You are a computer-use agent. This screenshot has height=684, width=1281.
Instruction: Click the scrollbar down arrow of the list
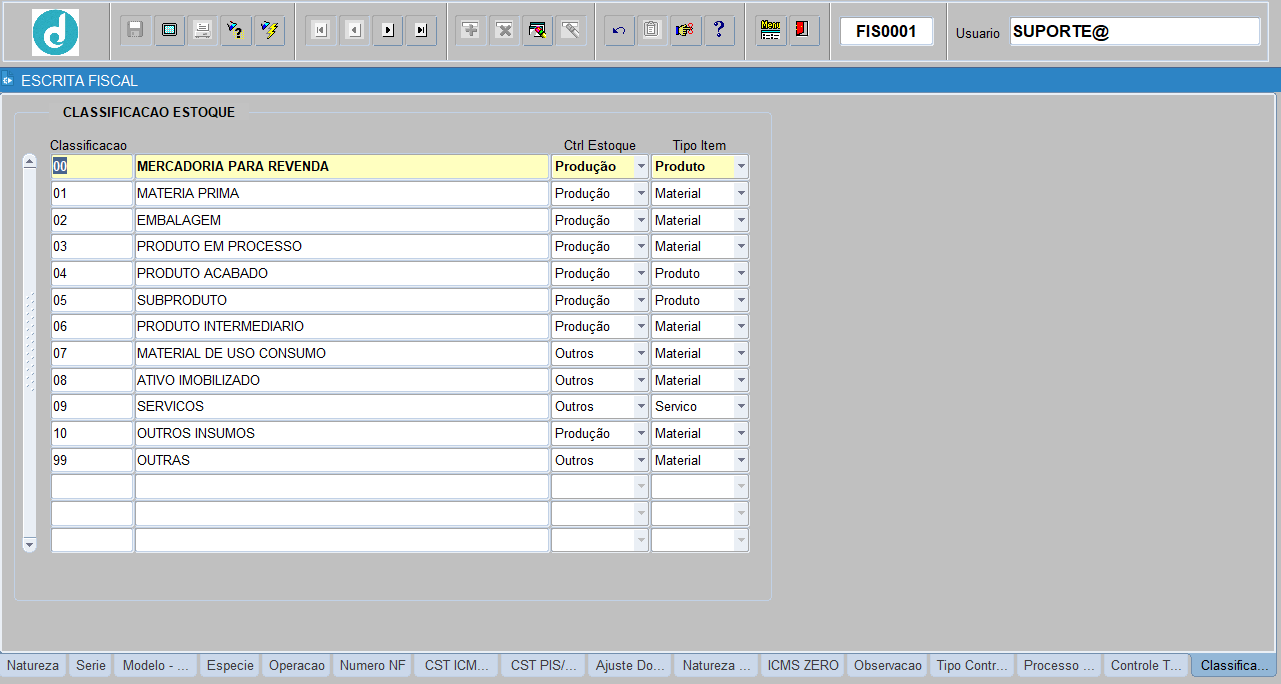click(29, 544)
